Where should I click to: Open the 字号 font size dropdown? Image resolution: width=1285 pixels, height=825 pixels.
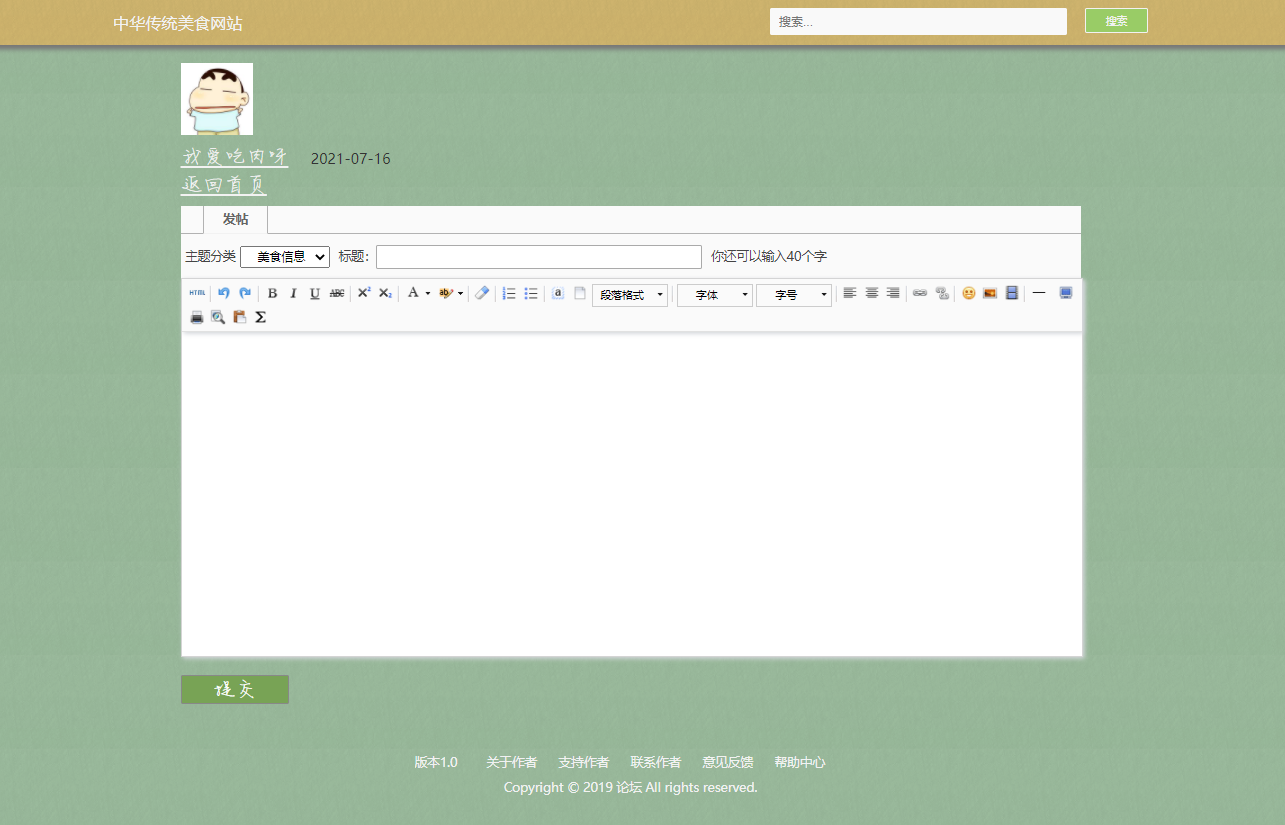(x=794, y=295)
